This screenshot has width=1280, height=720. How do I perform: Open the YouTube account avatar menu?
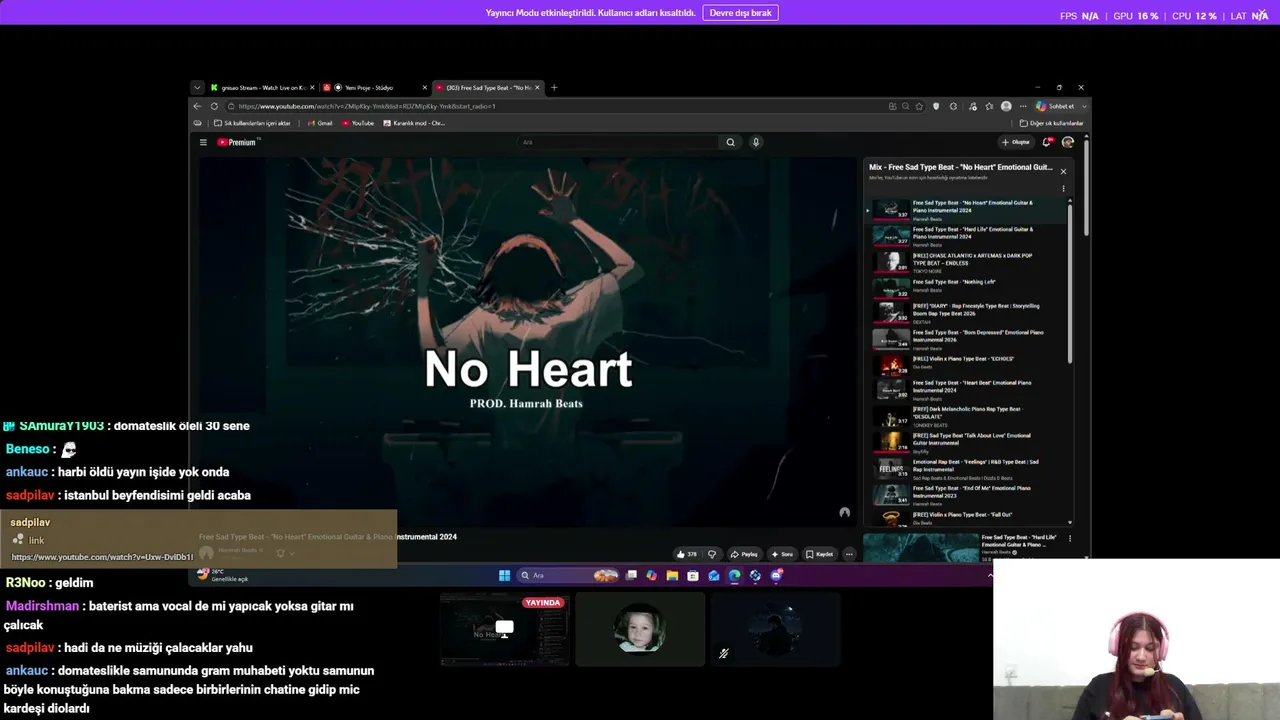tap(1068, 142)
